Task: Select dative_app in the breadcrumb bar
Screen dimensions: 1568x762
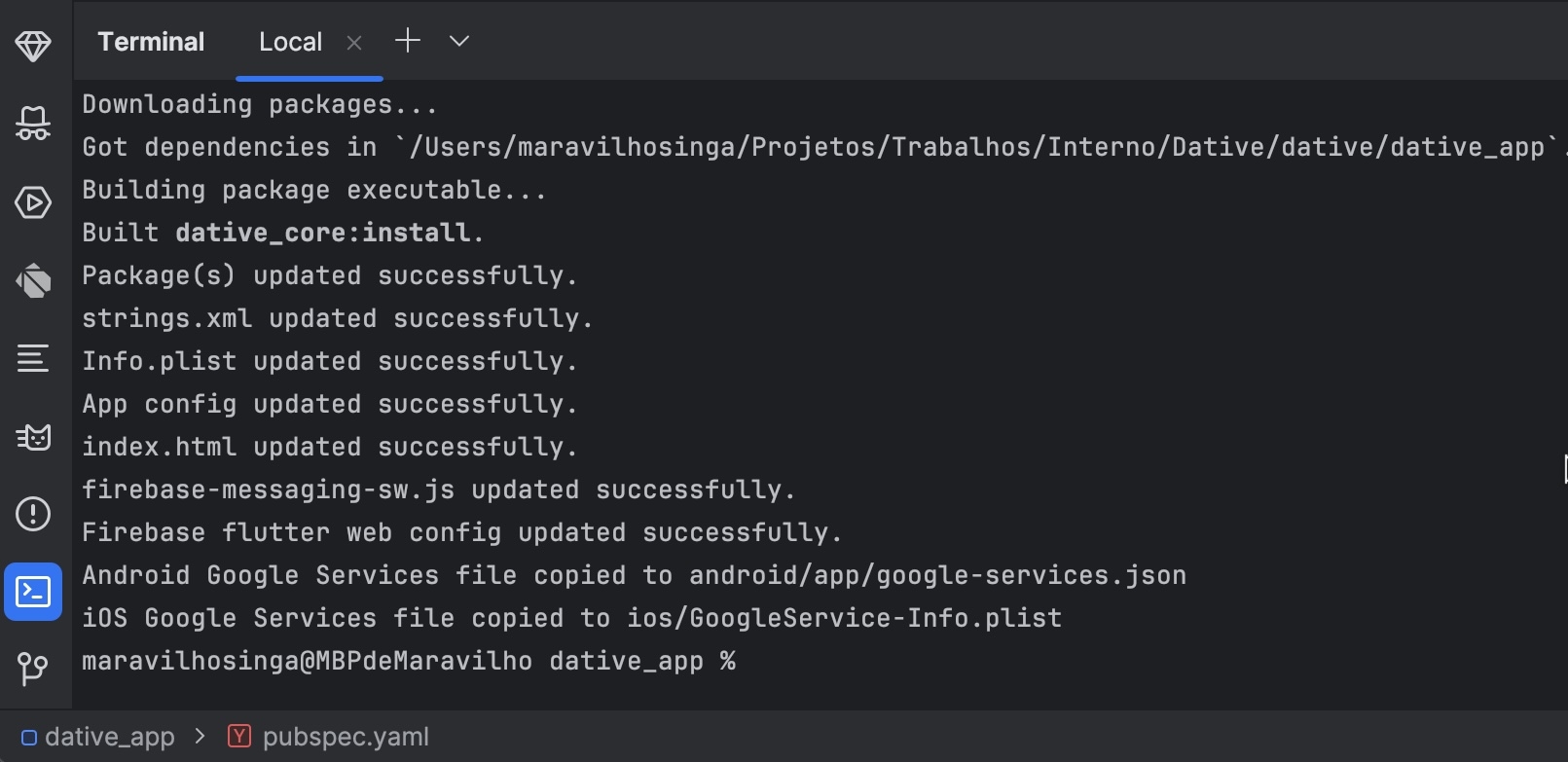Action: tap(109, 737)
